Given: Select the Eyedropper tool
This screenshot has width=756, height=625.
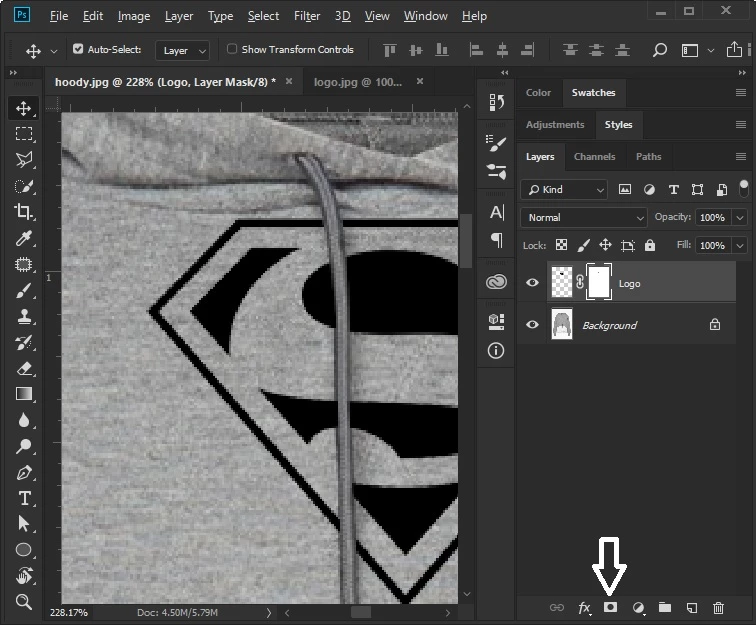Looking at the screenshot, I should [x=23, y=238].
